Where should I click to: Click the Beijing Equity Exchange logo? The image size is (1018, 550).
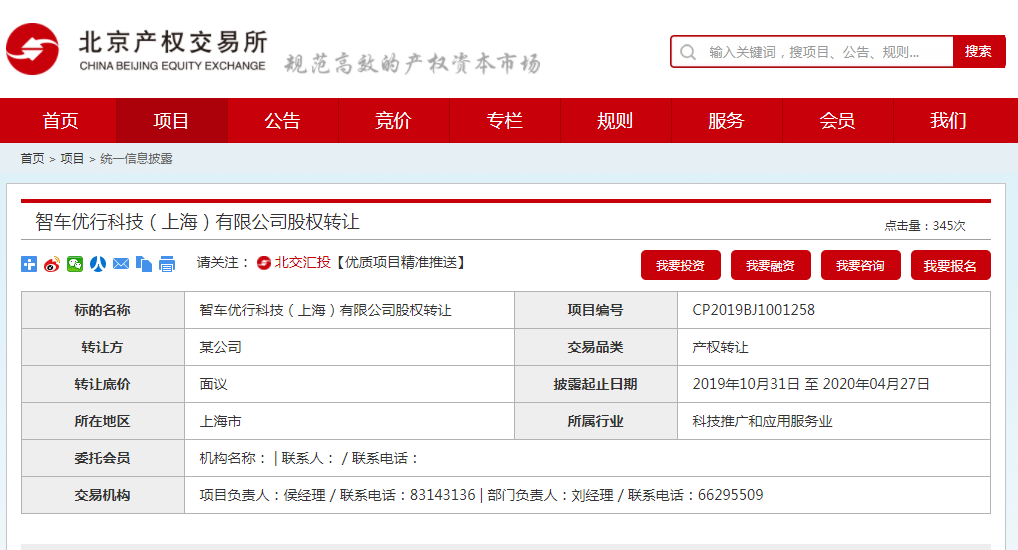(x=138, y=50)
